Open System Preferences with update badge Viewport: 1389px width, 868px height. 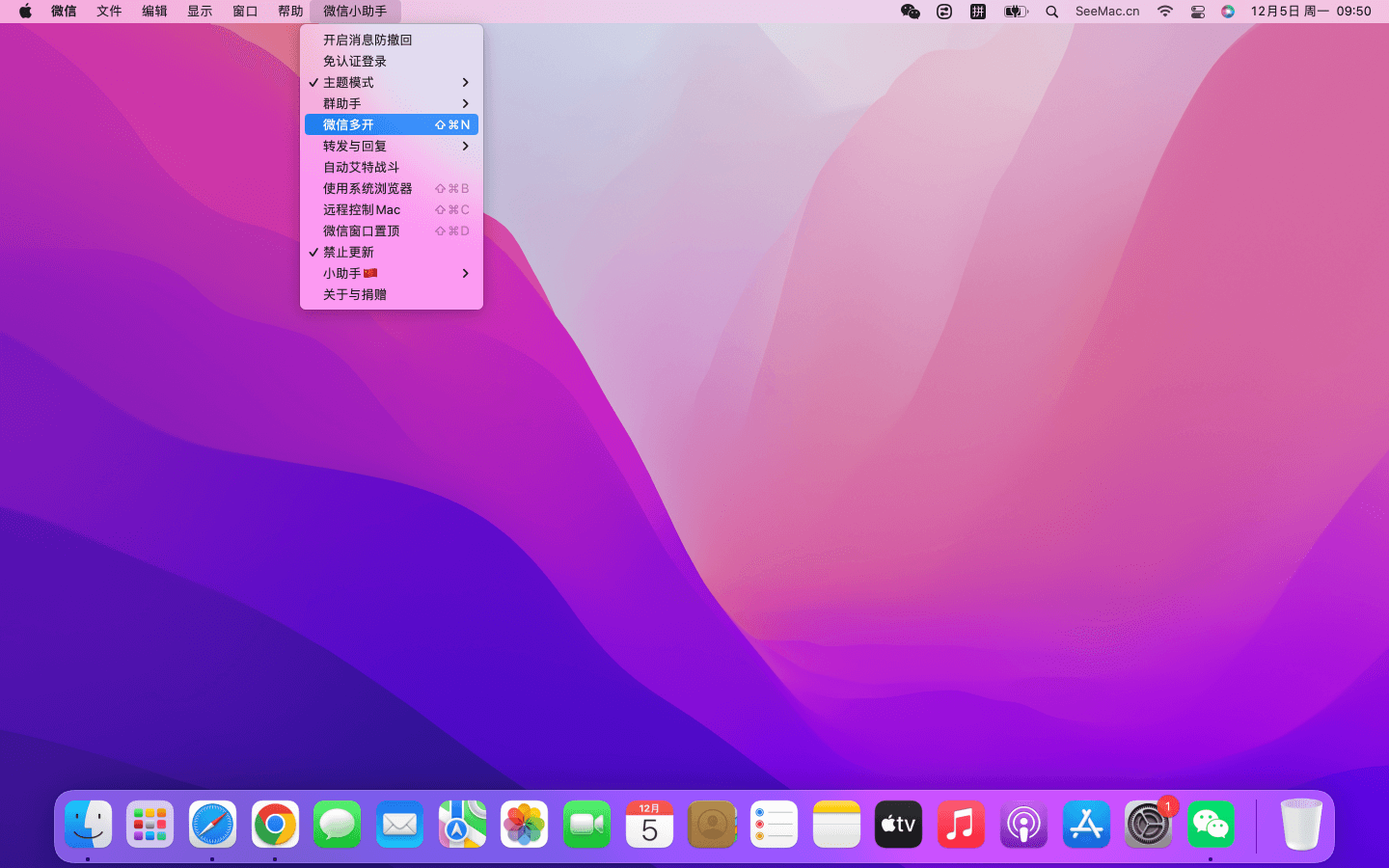click(1148, 826)
